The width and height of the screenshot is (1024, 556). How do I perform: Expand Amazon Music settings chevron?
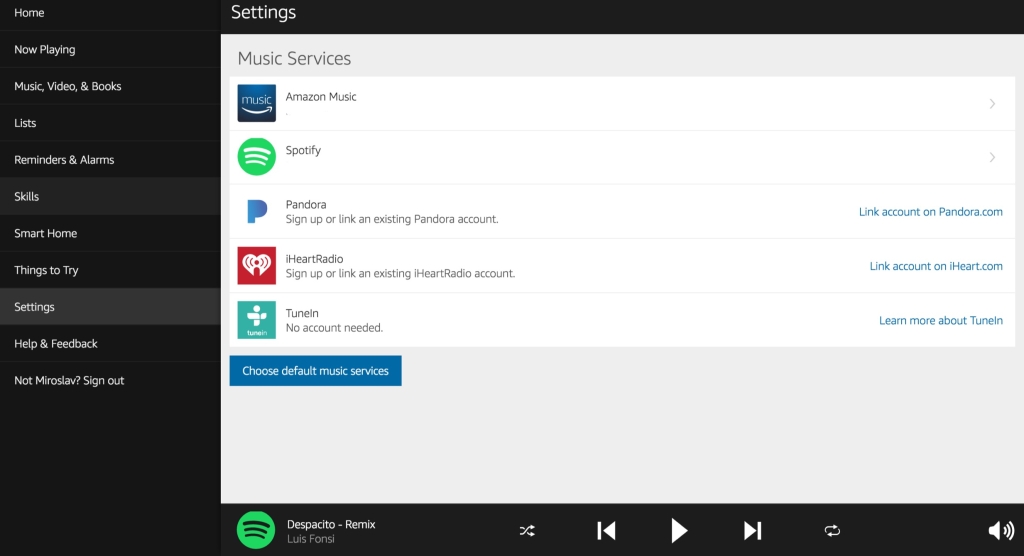[x=992, y=104]
